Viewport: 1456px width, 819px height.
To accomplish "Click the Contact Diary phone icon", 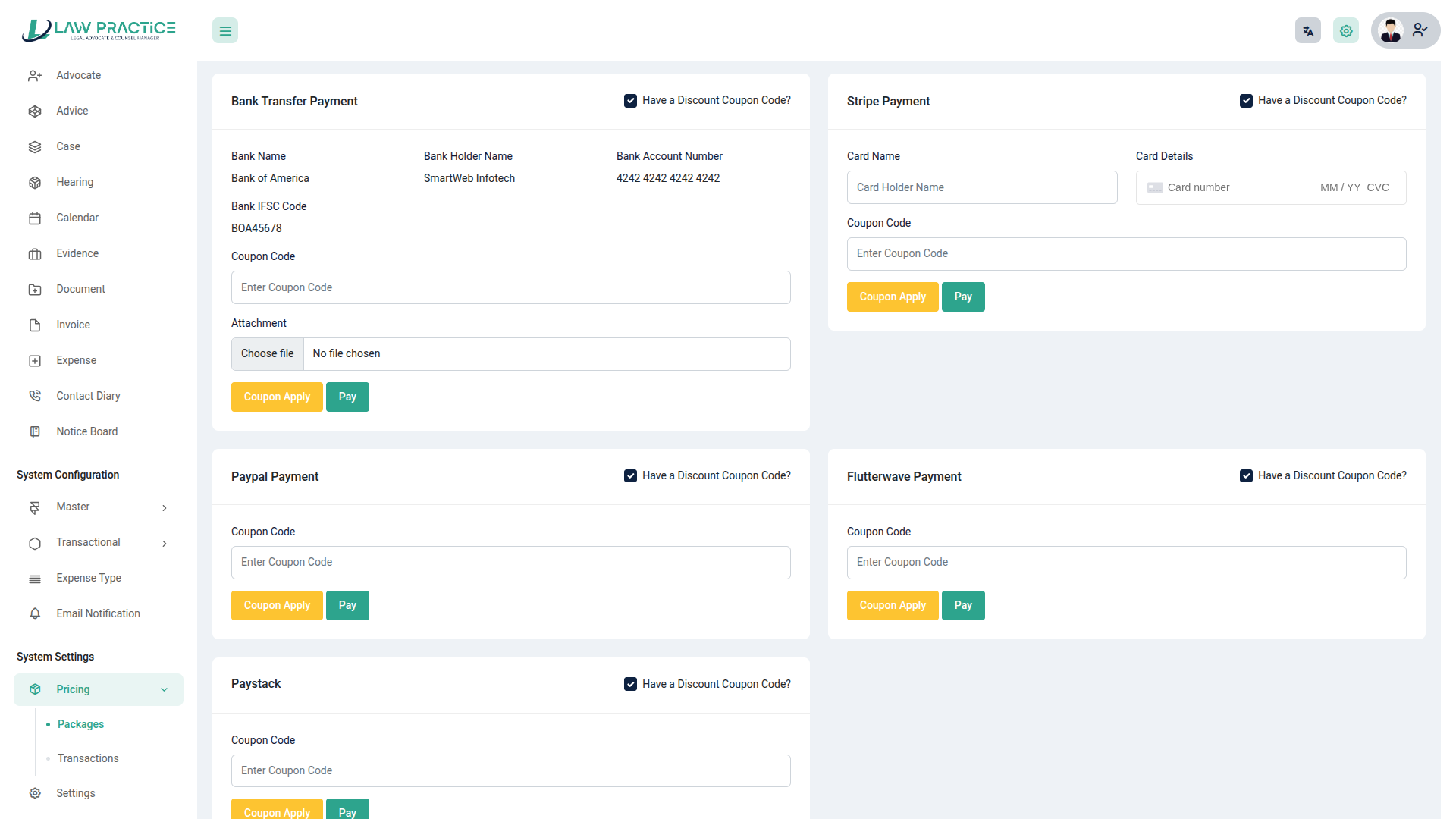I will click(x=35, y=396).
